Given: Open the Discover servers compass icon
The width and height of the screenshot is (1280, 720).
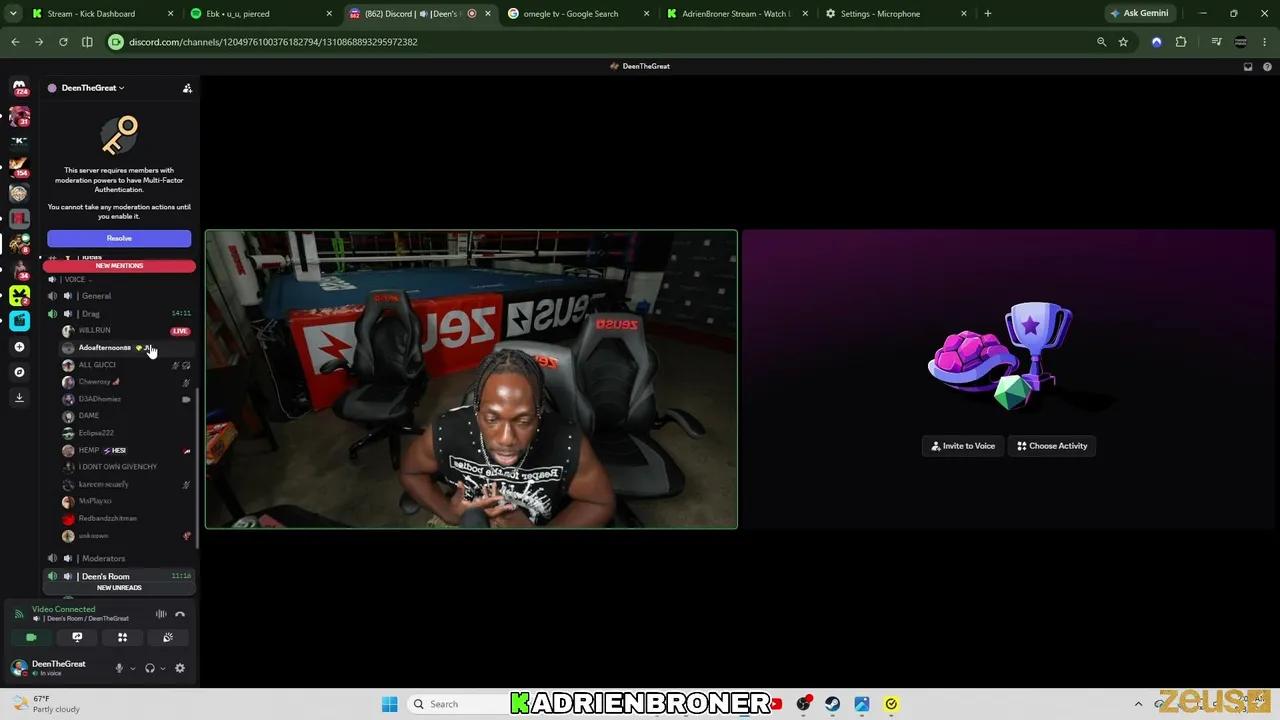Looking at the screenshot, I should click(x=19, y=372).
